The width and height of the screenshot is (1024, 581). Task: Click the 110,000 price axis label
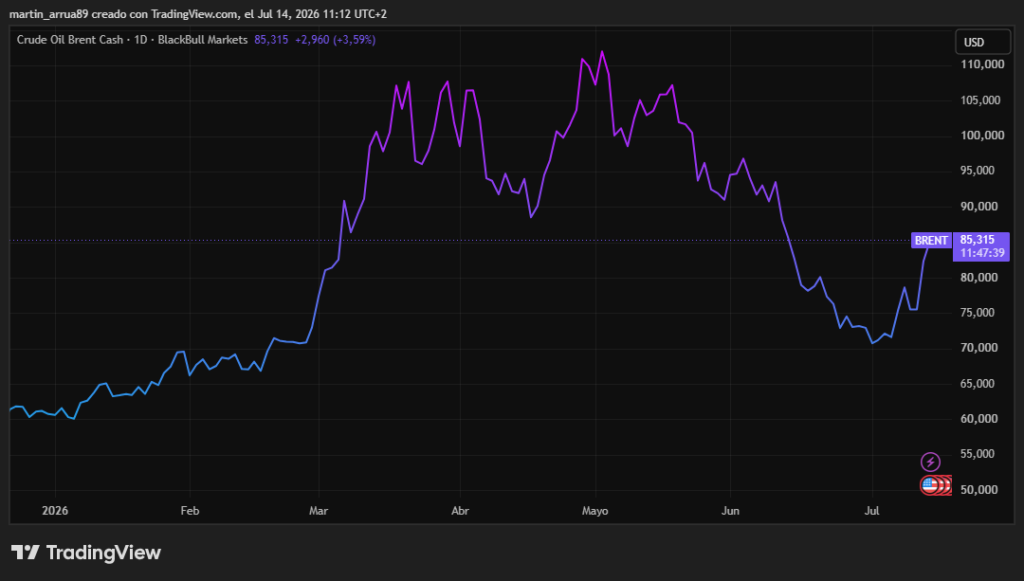[982, 64]
